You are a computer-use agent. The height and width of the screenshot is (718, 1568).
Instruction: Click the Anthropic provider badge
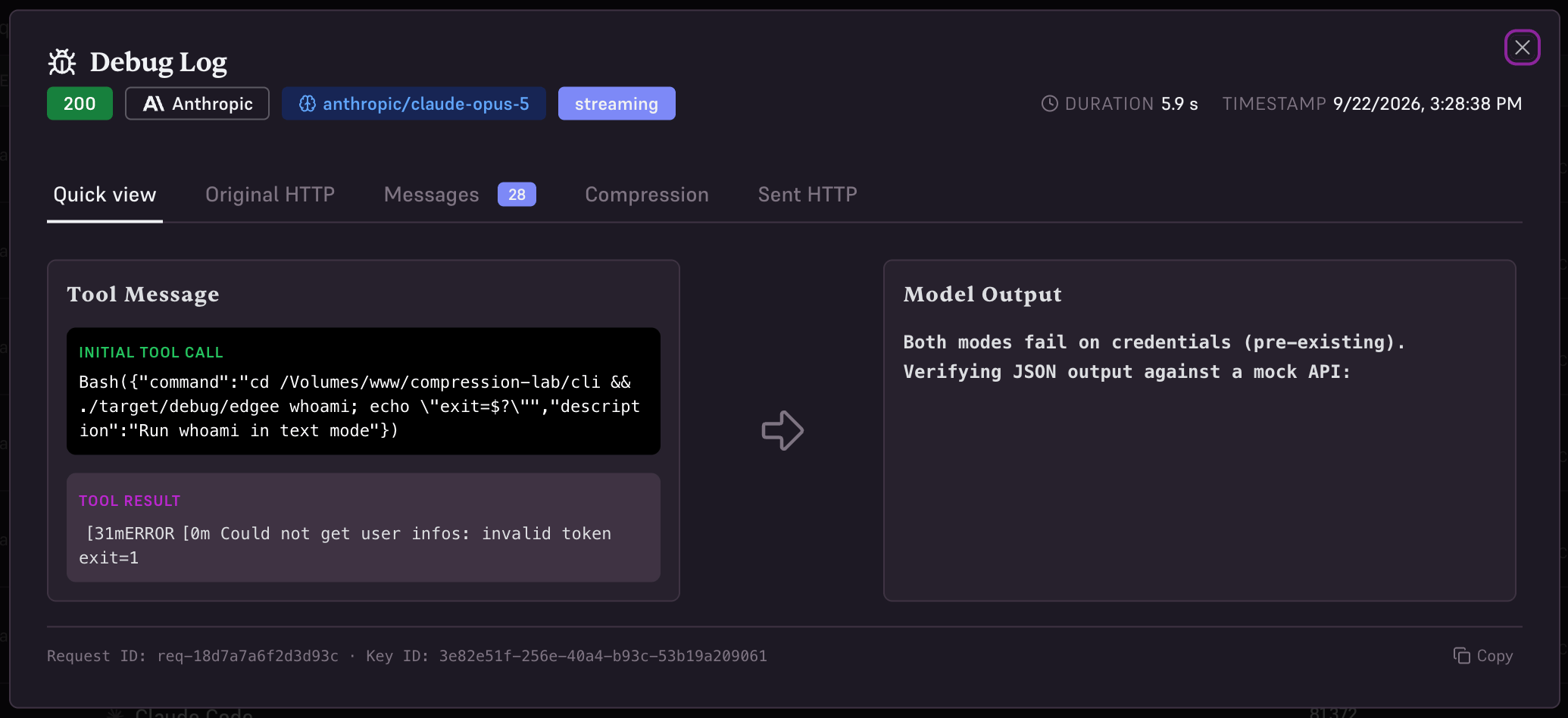coord(197,104)
